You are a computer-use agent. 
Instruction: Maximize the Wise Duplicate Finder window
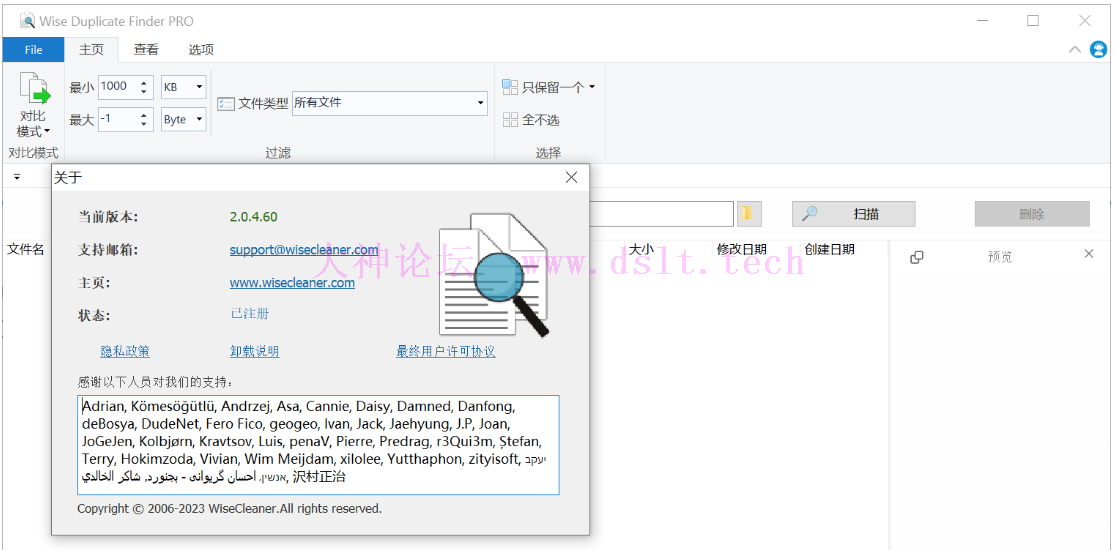click(x=1033, y=21)
